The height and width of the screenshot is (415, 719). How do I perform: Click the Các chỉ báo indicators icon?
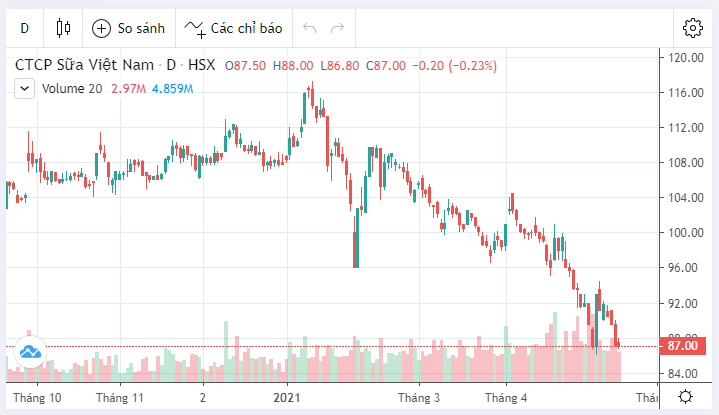[x=194, y=27]
